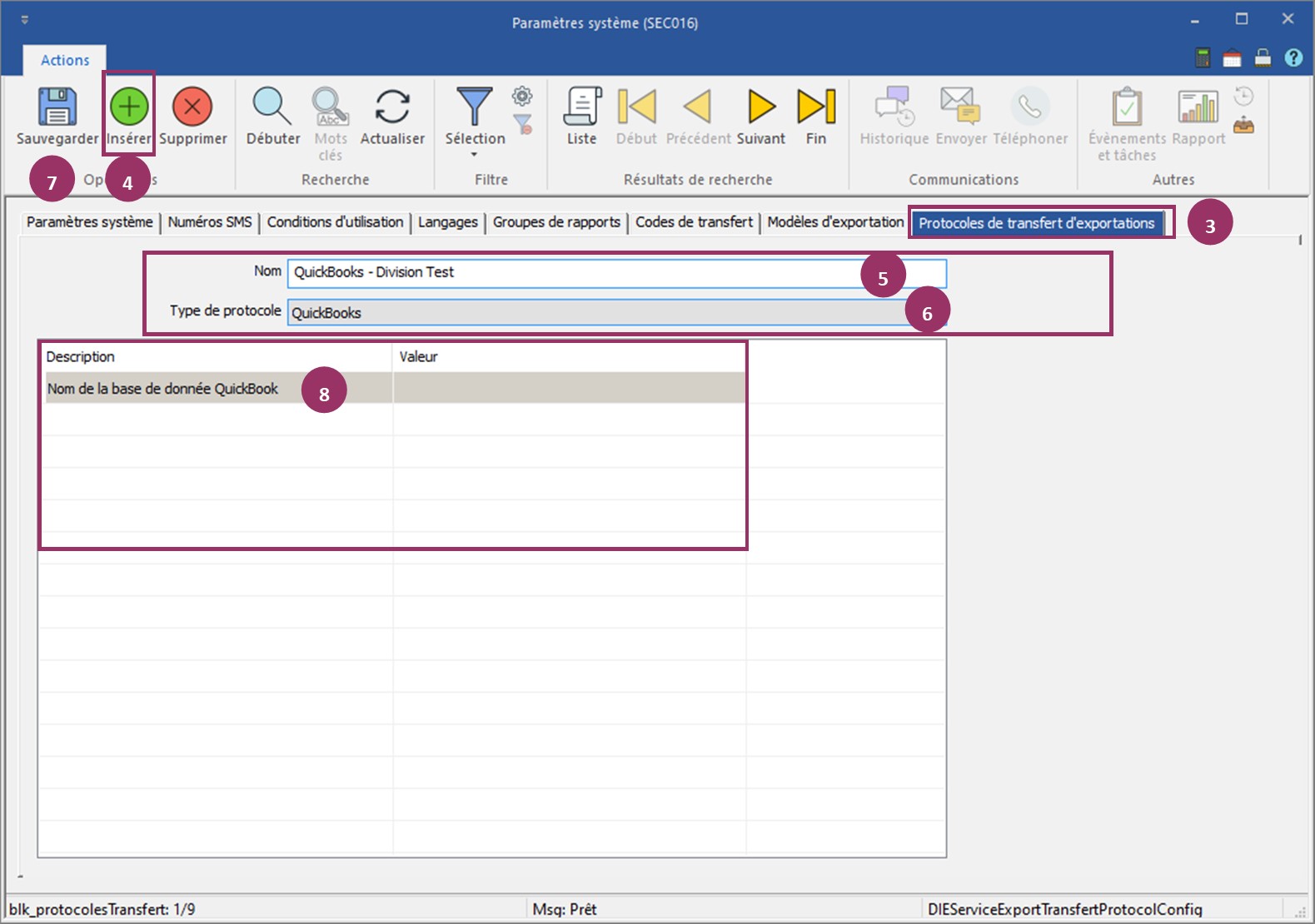Click Valeur cell of QuickBook database row
The width and height of the screenshot is (1315, 924).
[x=570, y=389]
